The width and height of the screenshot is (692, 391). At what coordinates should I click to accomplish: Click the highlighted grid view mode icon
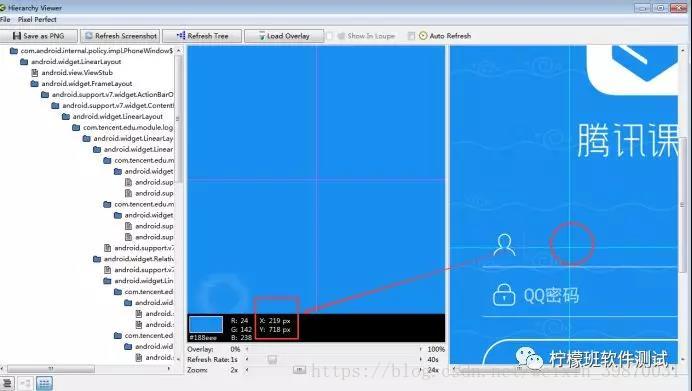[x=44, y=383]
